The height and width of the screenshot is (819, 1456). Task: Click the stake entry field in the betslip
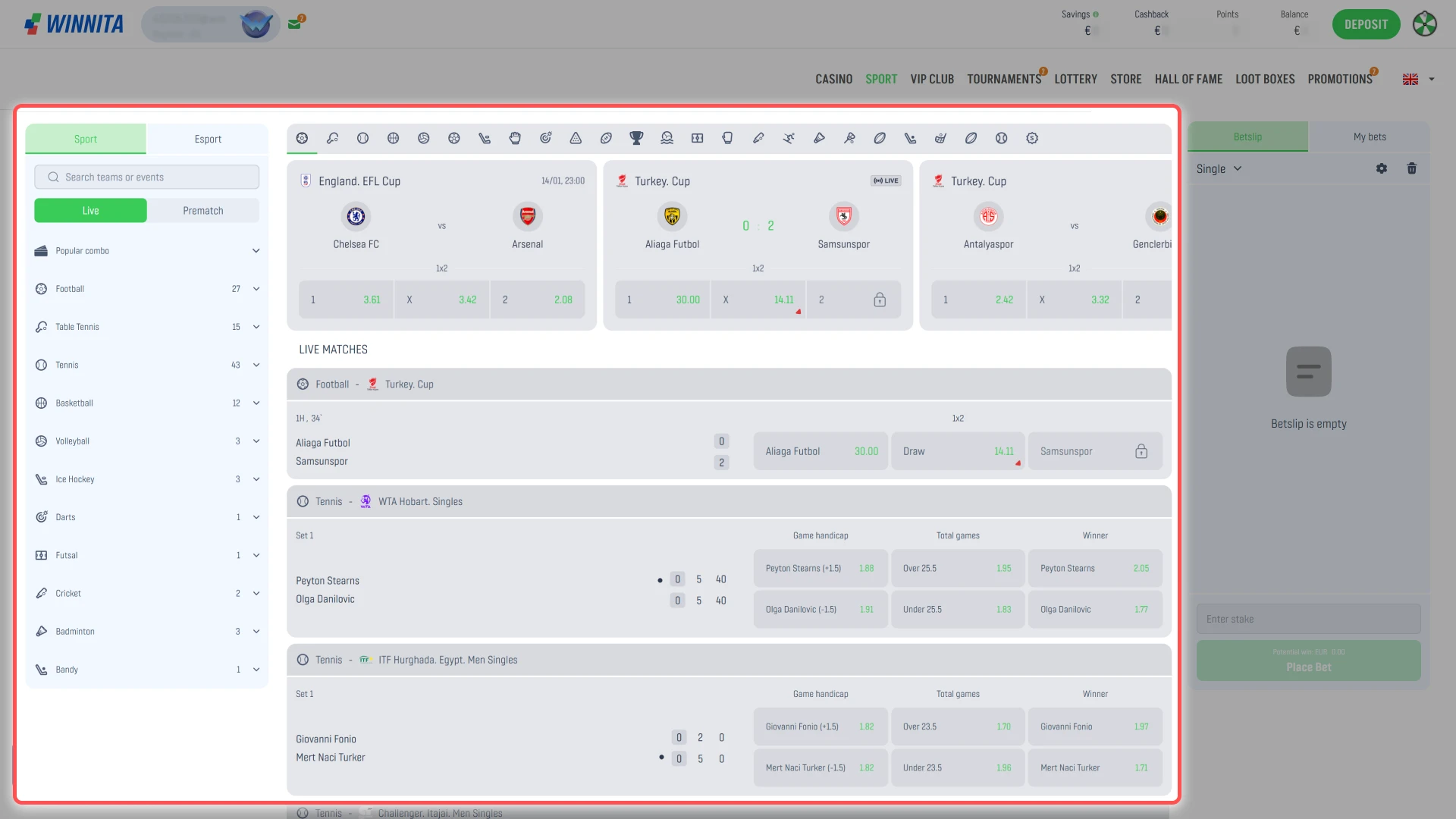[x=1308, y=619]
